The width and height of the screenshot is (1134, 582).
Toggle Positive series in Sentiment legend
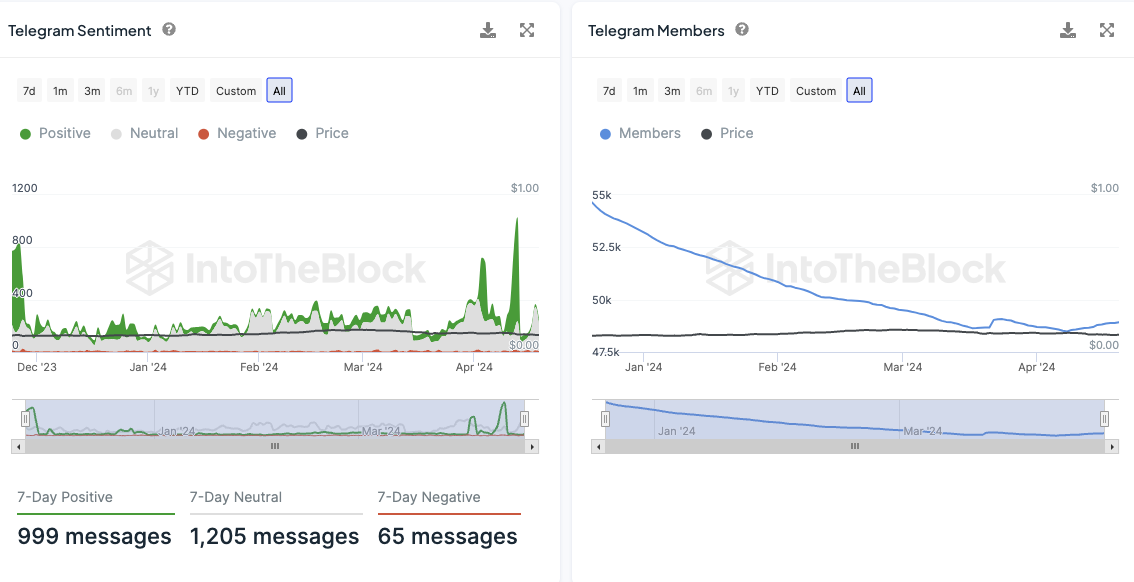(55, 134)
